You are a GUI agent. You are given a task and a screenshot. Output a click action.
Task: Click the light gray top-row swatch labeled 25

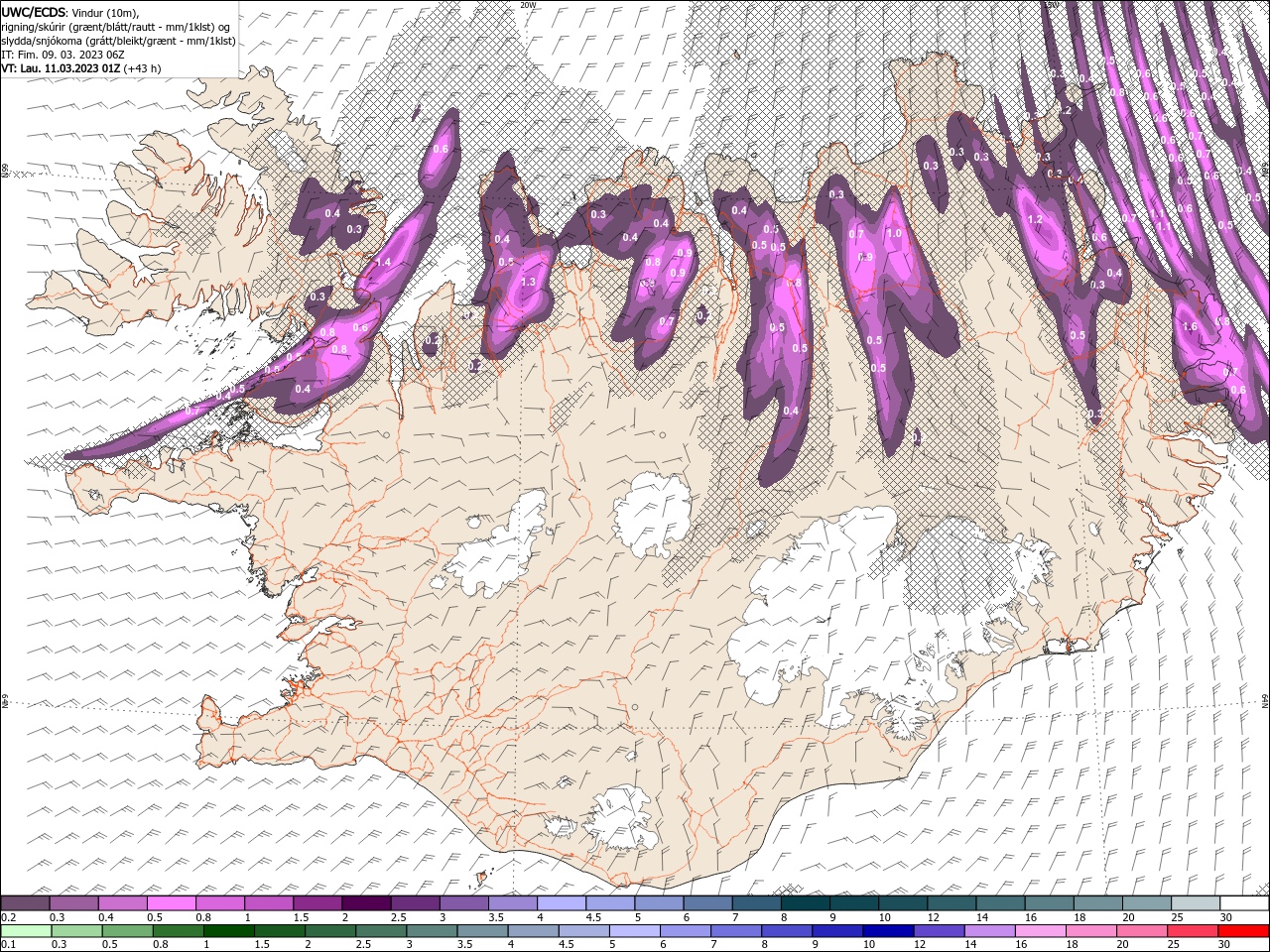1195,903
